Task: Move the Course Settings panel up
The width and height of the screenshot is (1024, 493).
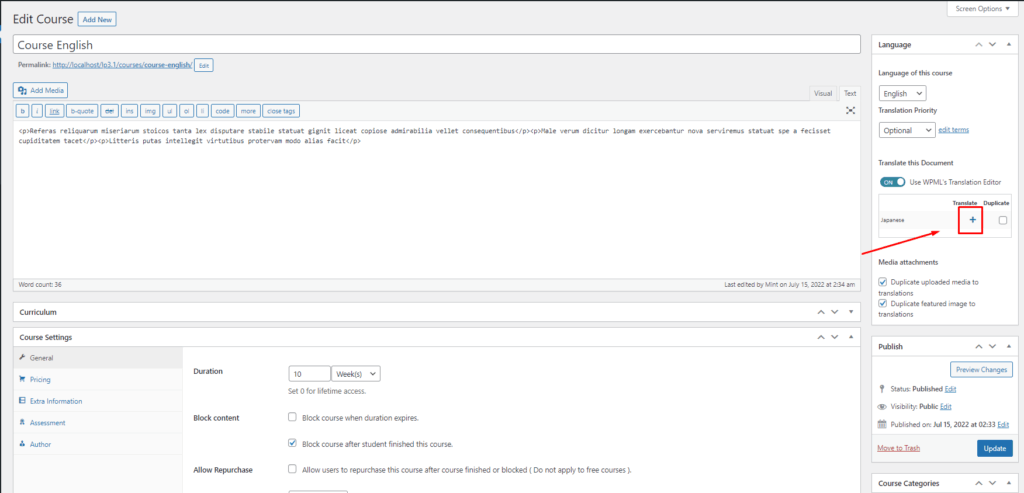Action: (821, 338)
